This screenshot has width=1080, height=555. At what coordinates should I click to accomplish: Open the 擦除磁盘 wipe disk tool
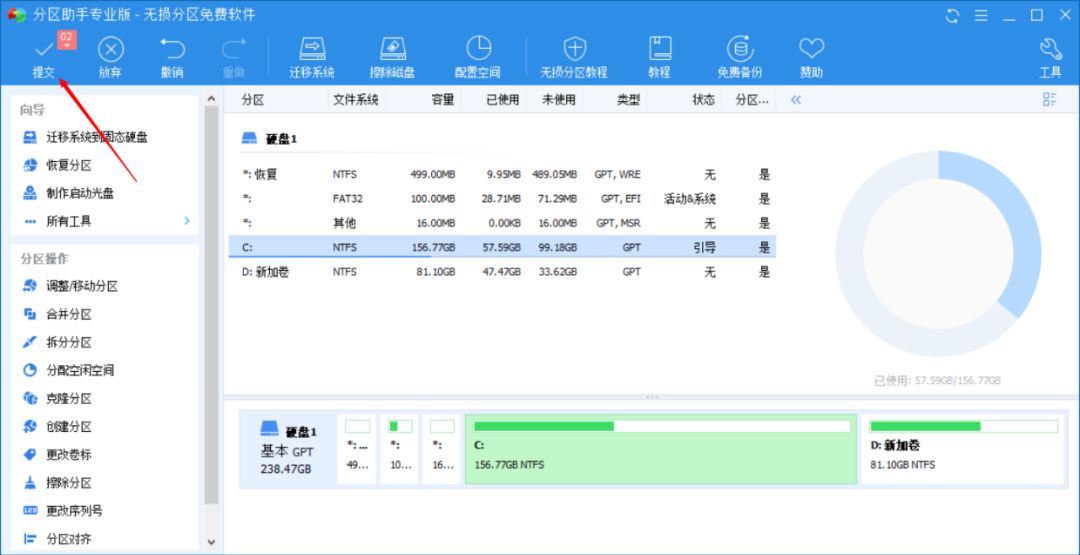tap(392, 57)
